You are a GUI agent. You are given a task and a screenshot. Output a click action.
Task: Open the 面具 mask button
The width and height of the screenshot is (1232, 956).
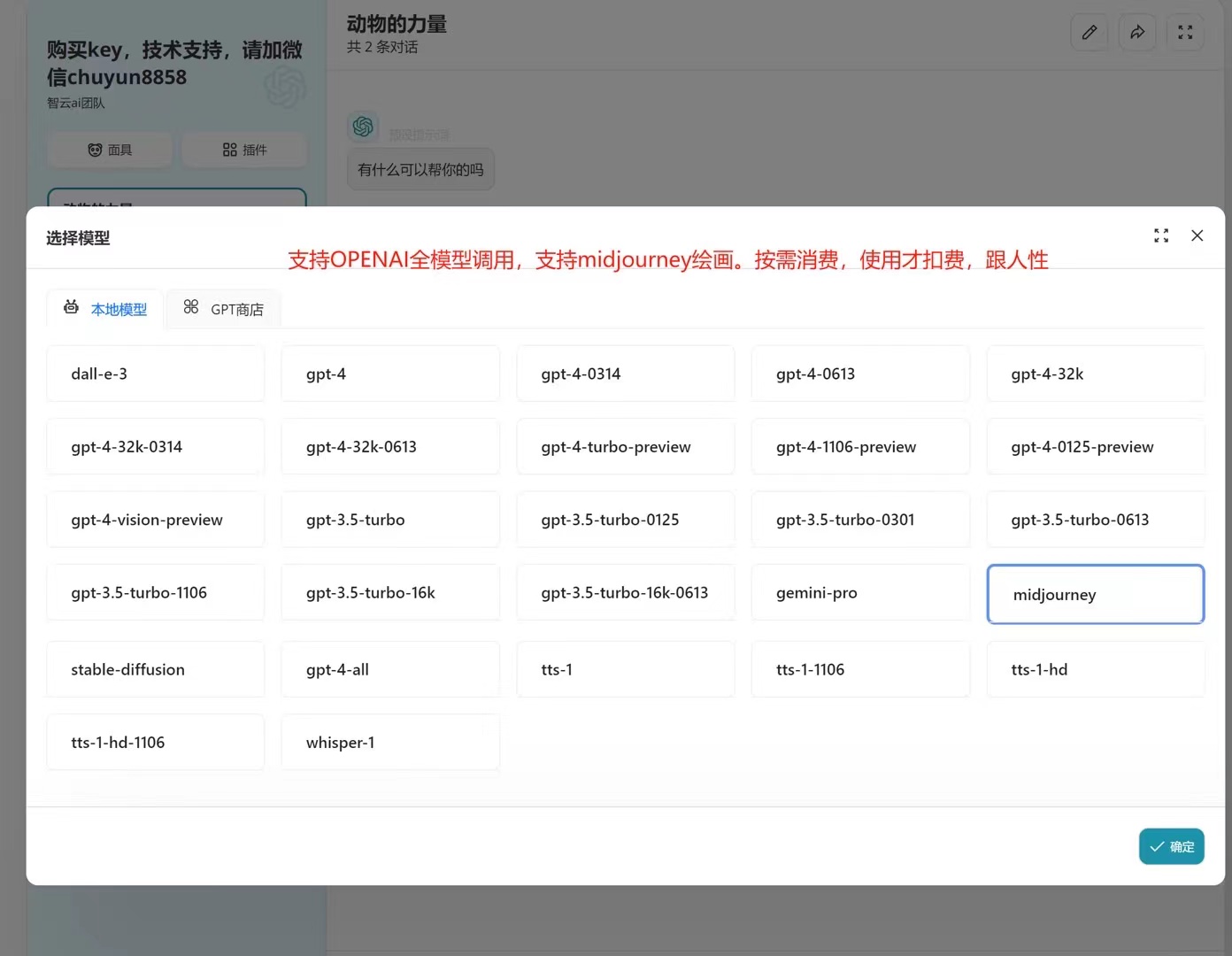[110, 150]
